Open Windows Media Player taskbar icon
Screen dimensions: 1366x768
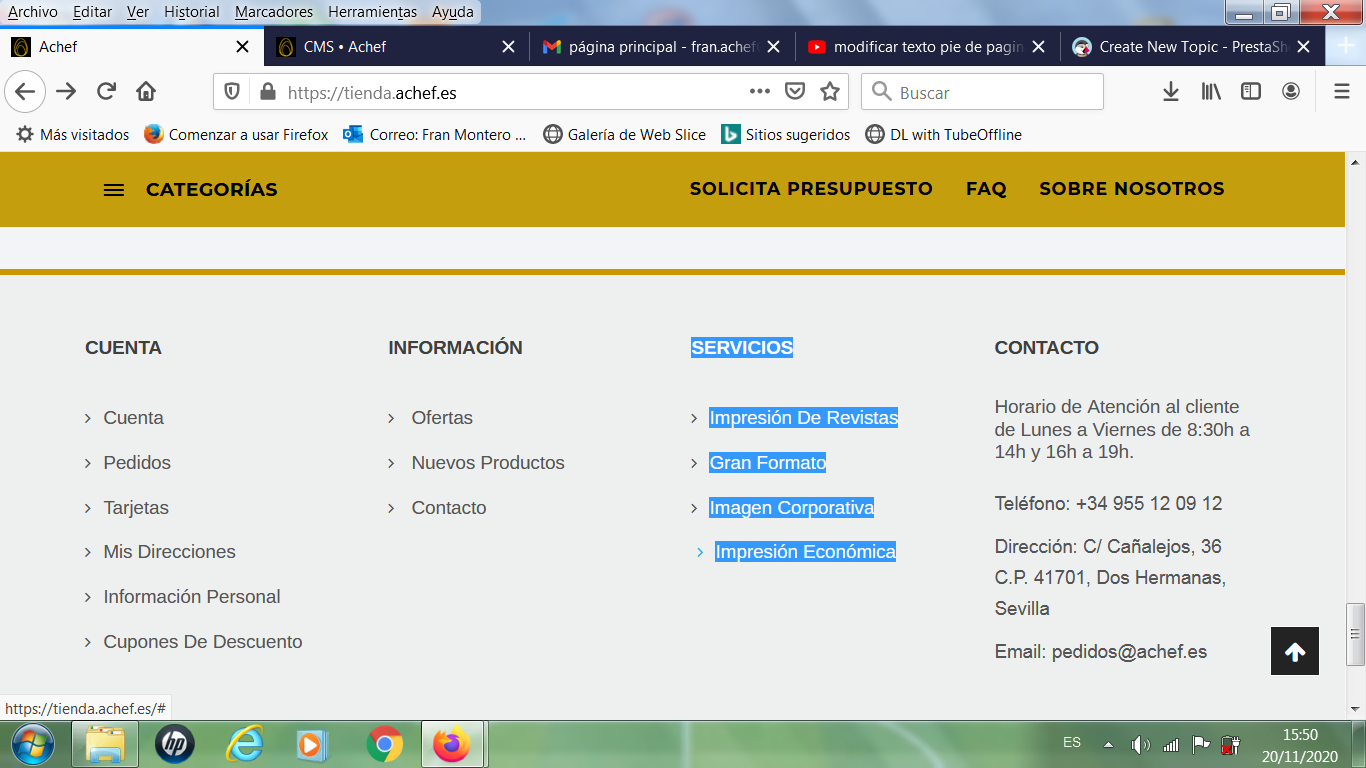tap(314, 745)
